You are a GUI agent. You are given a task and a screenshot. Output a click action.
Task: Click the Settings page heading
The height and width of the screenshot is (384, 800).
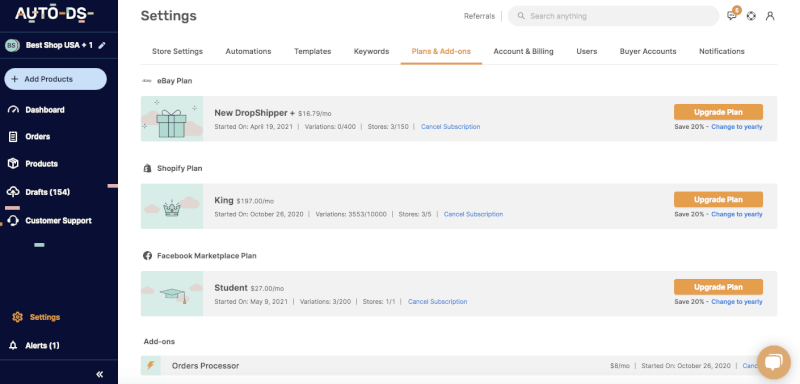tap(168, 16)
